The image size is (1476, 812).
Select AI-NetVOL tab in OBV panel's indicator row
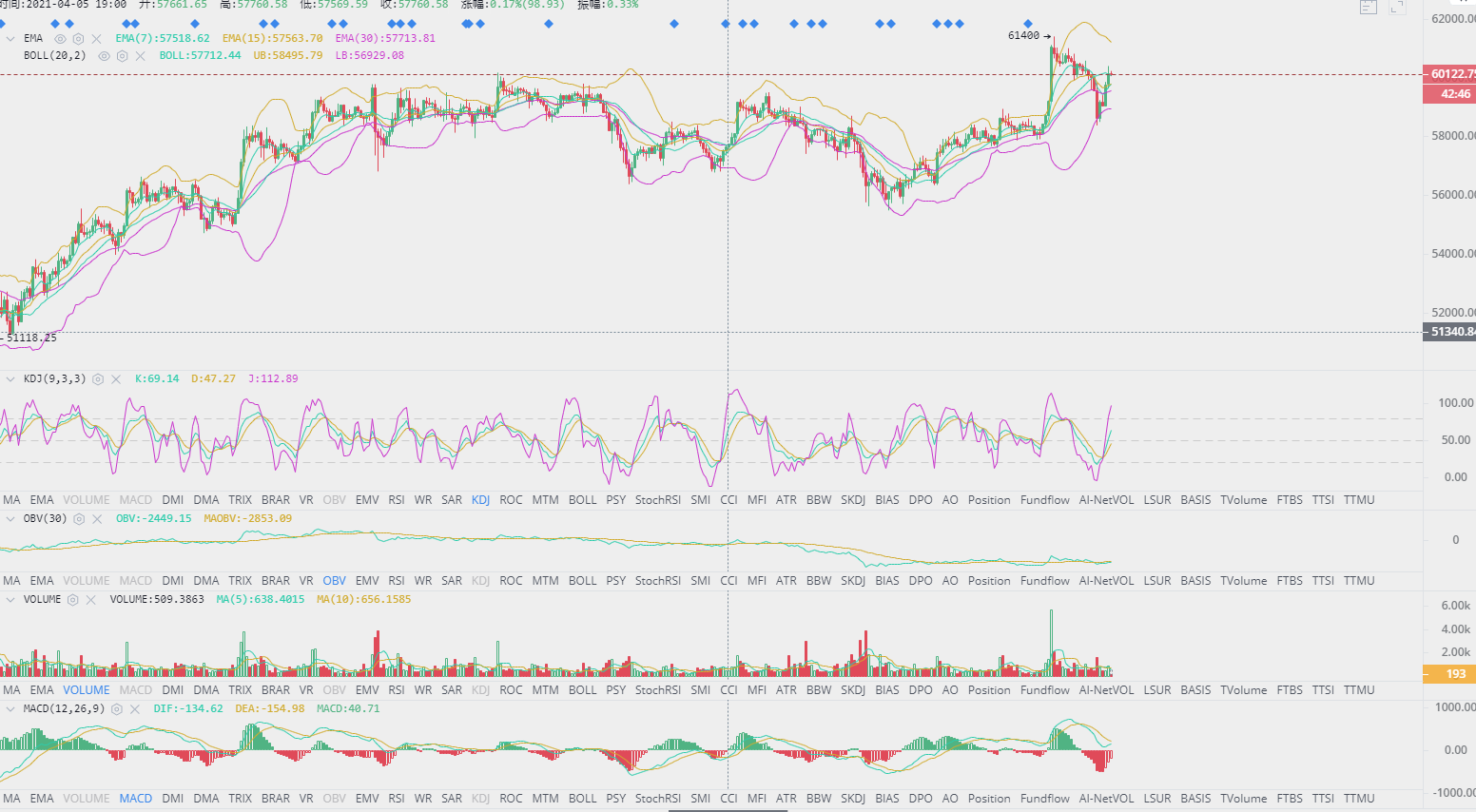1106,581
